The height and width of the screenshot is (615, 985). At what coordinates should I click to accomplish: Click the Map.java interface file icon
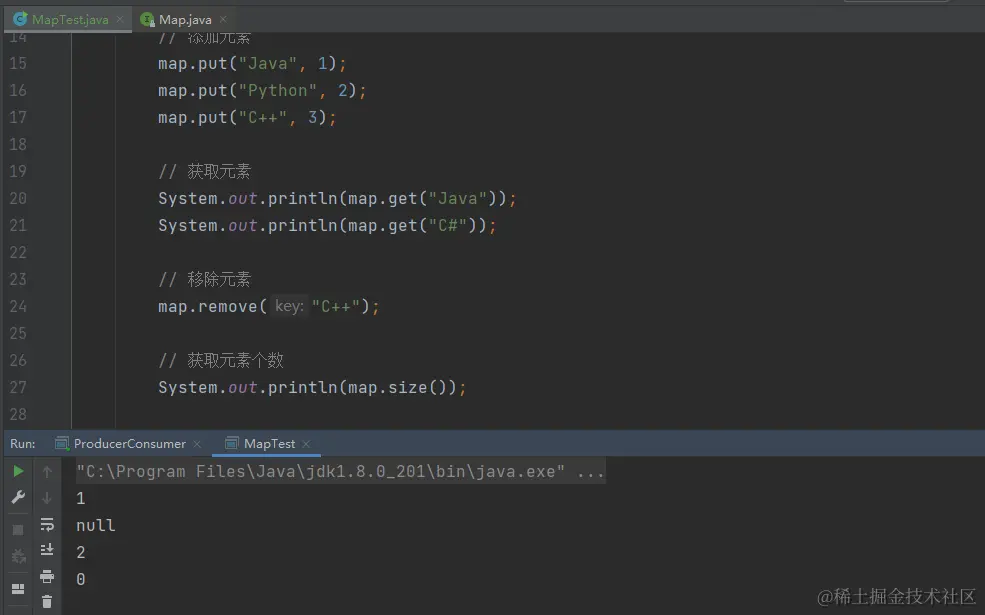pyautogui.click(x=148, y=19)
